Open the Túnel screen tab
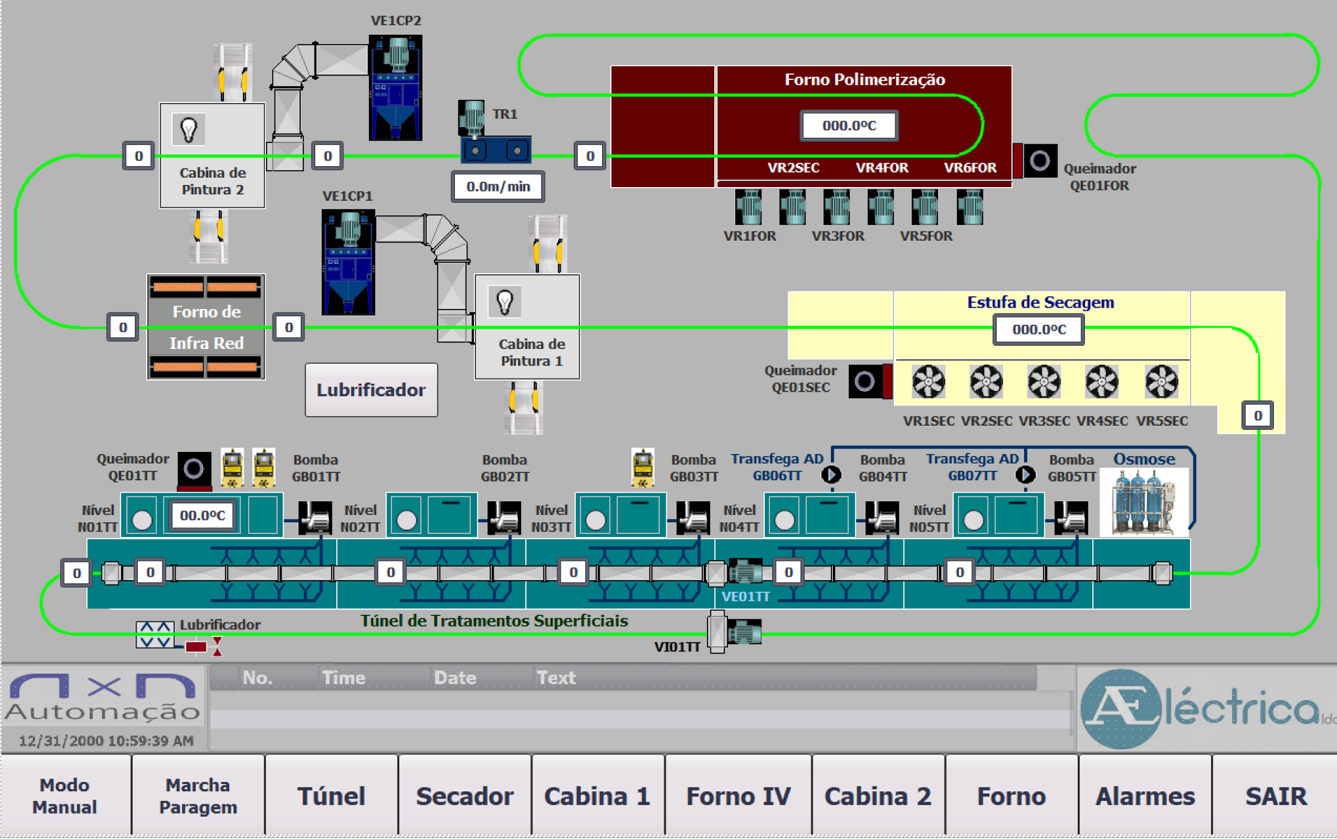The width and height of the screenshot is (1337, 839). point(331,796)
